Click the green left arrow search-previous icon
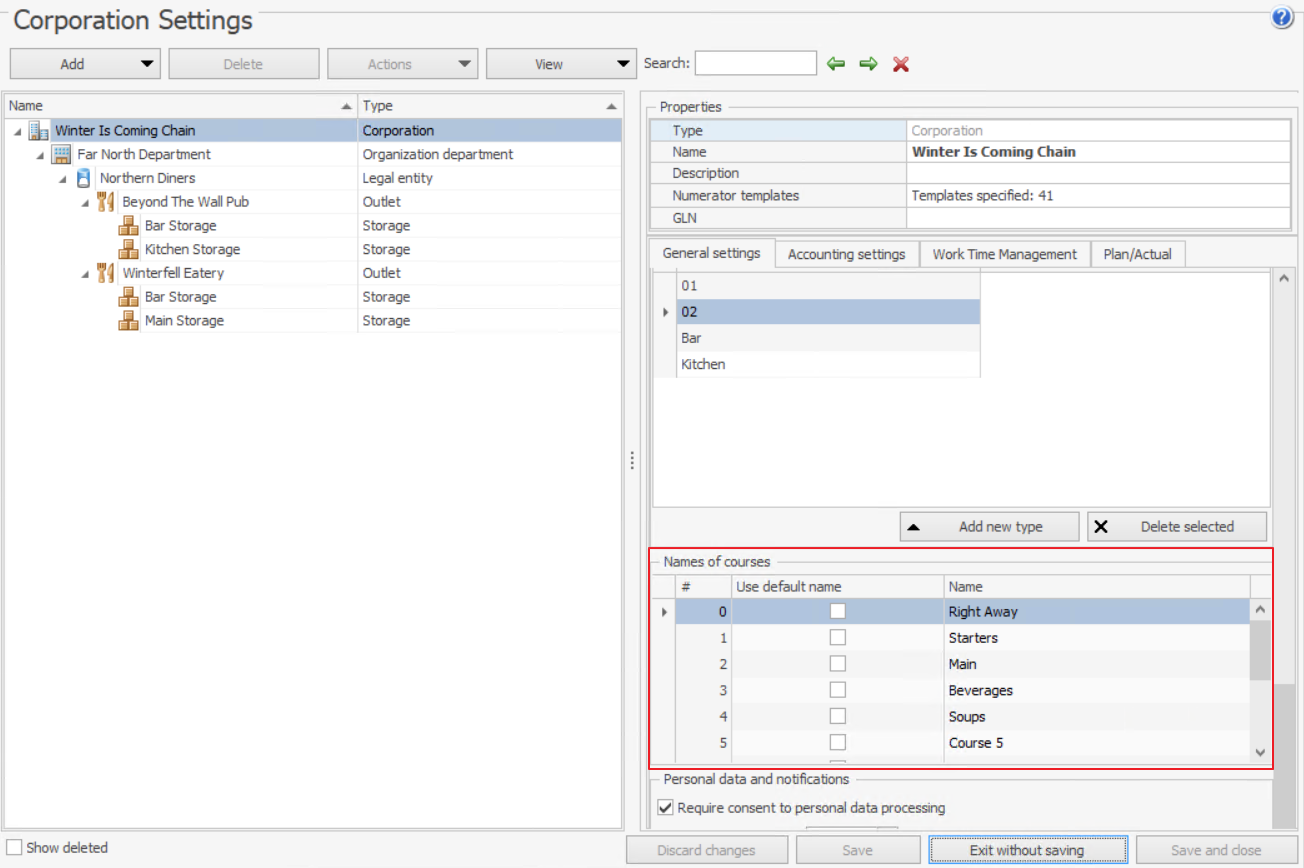1304x868 pixels. pos(836,64)
